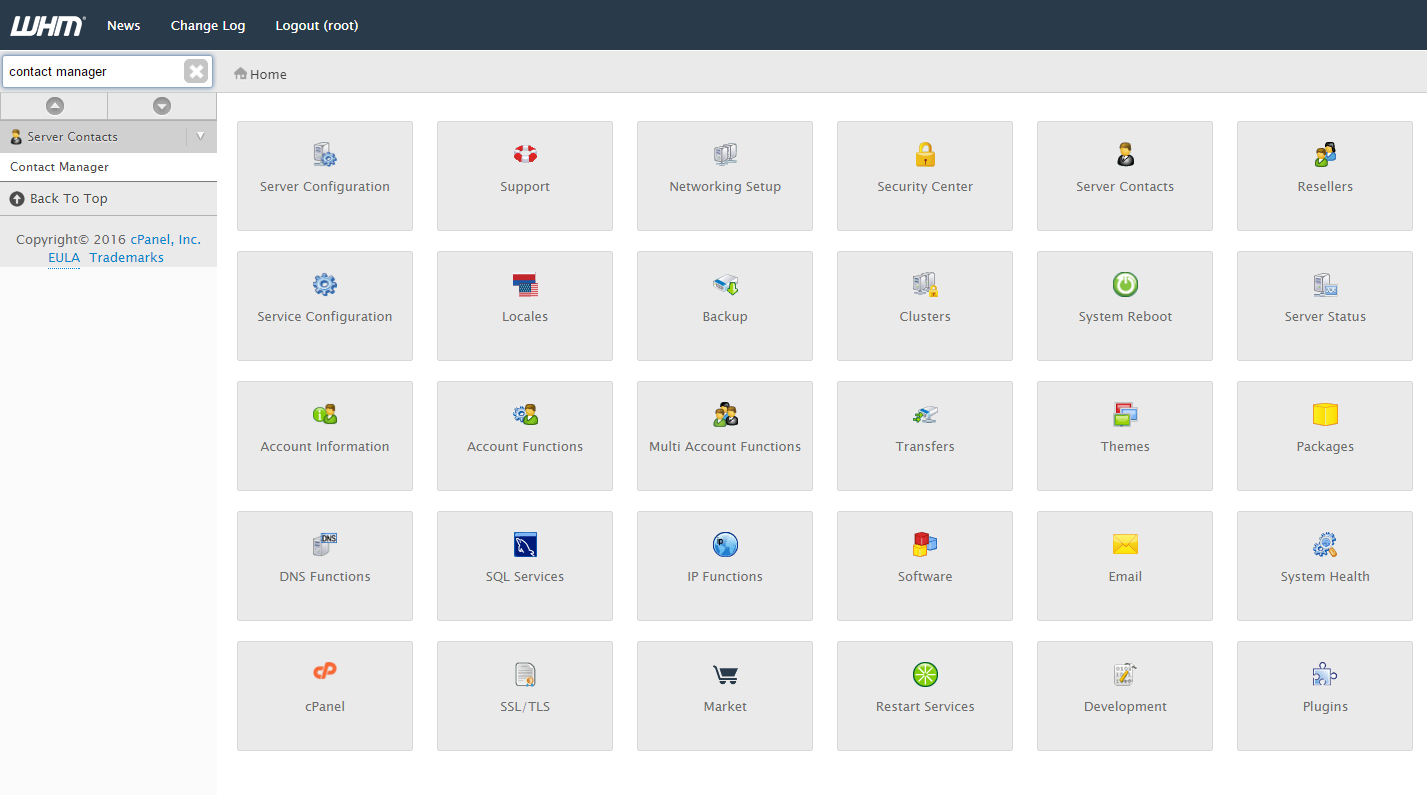Screen dimensions: 1427x795
Task: Open the Email envelope icon
Action: pyautogui.click(x=1125, y=545)
